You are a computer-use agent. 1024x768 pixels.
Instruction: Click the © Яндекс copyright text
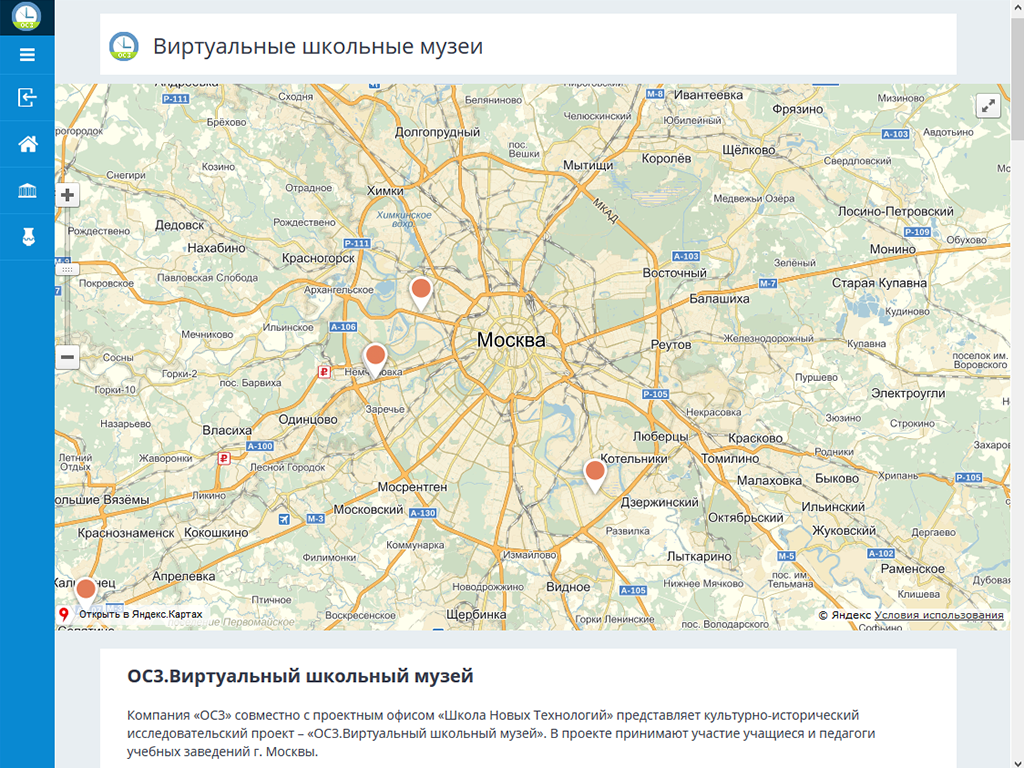tap(844, 615)
